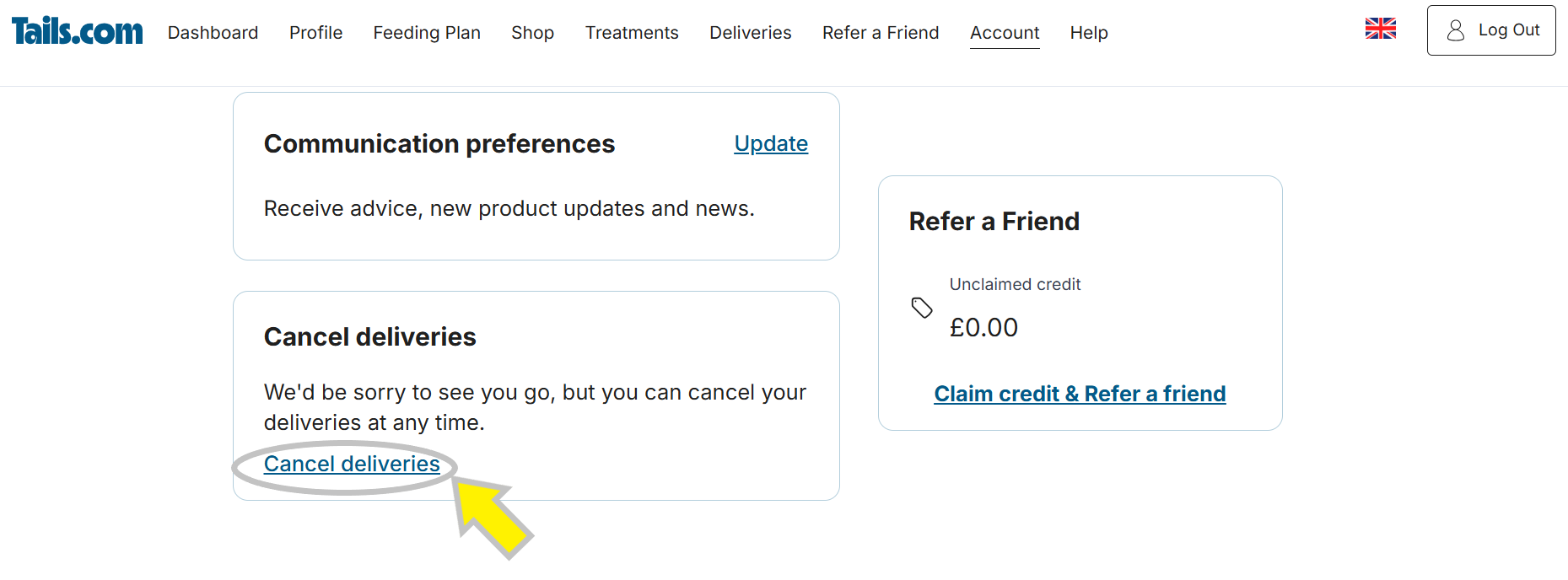Click the £0.00 unclaimed credit amount
Viewport: 1568px width, 580px height.
(983, 328)
